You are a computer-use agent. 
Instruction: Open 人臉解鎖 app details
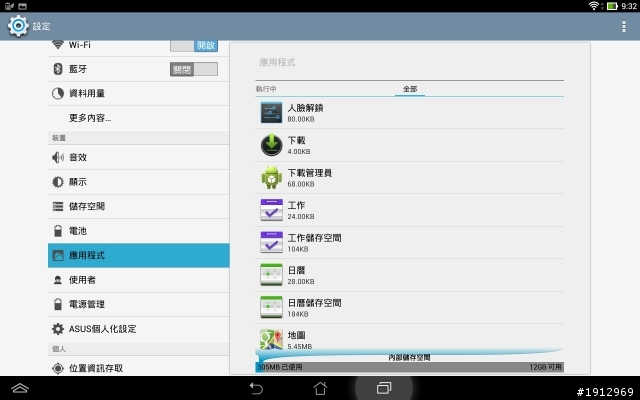tap(410, 113)
